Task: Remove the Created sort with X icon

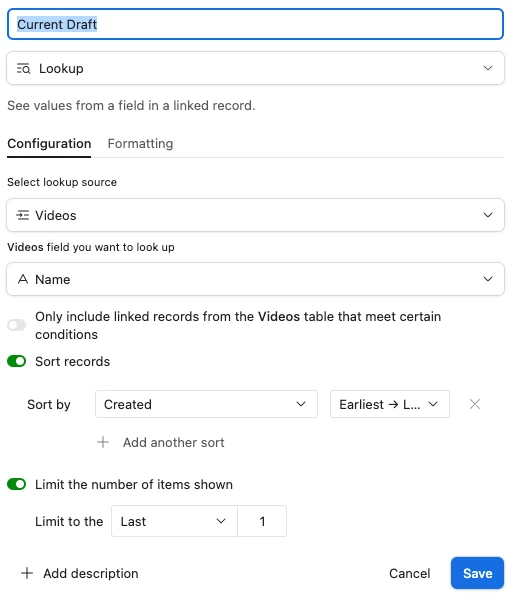Action: [x=475, y=404]
